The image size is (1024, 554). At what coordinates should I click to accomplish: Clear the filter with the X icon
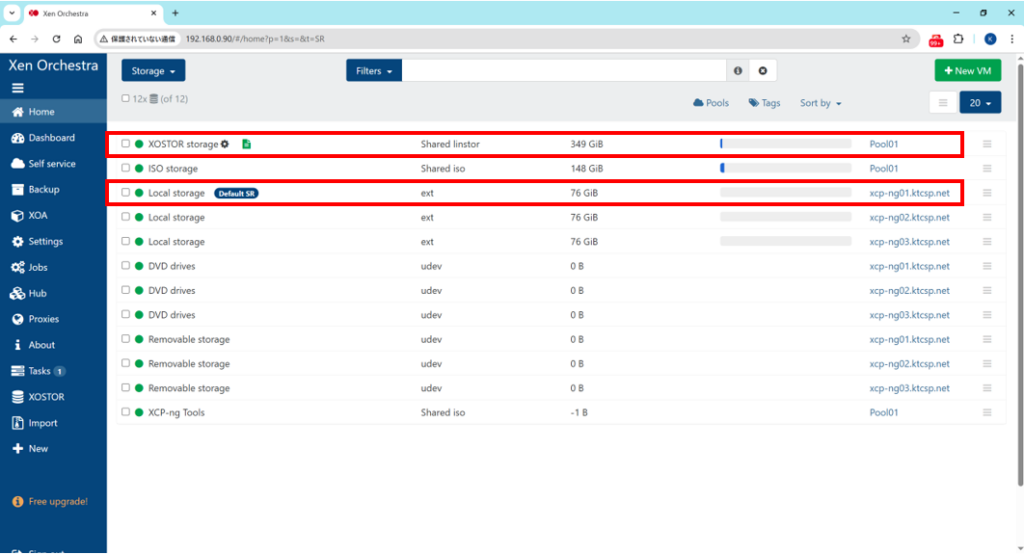coord(762,71)
